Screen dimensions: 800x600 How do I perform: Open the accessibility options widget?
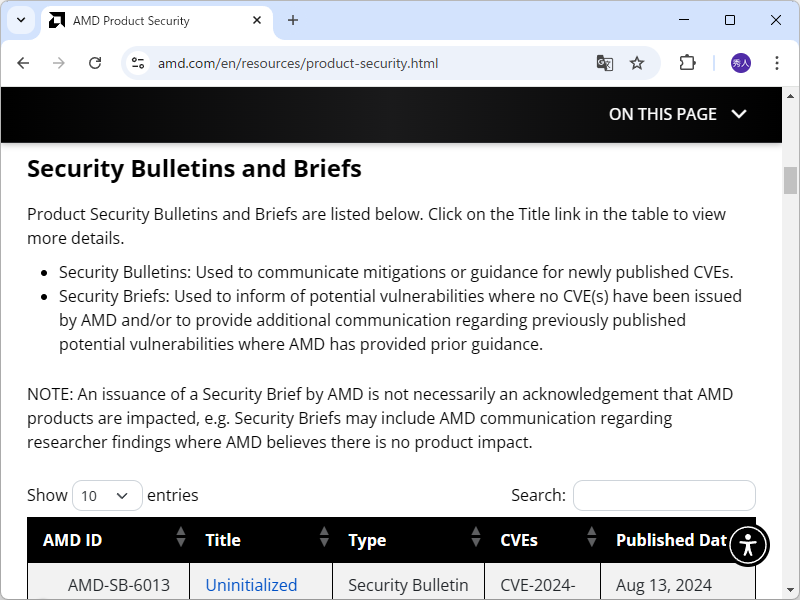pyautogui.click(x=748, y=545)
